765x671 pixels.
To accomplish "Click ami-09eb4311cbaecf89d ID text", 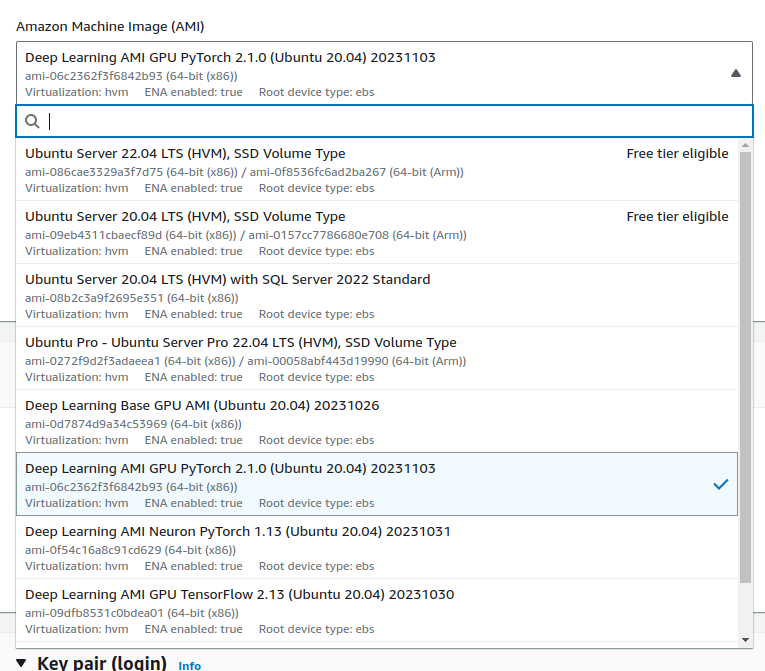I will point(93,235).
